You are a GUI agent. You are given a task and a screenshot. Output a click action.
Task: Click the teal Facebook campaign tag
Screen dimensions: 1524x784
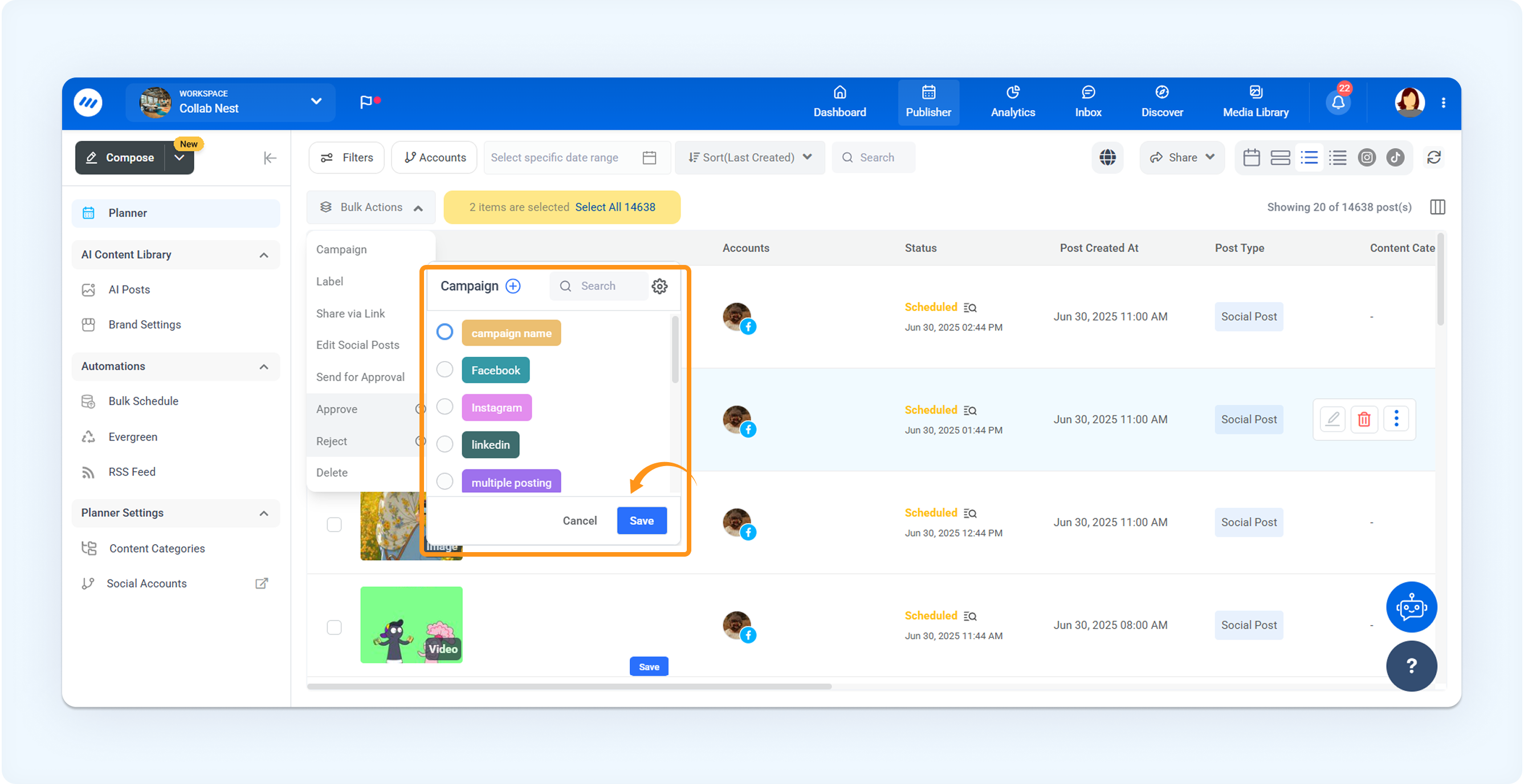[496, 370]
